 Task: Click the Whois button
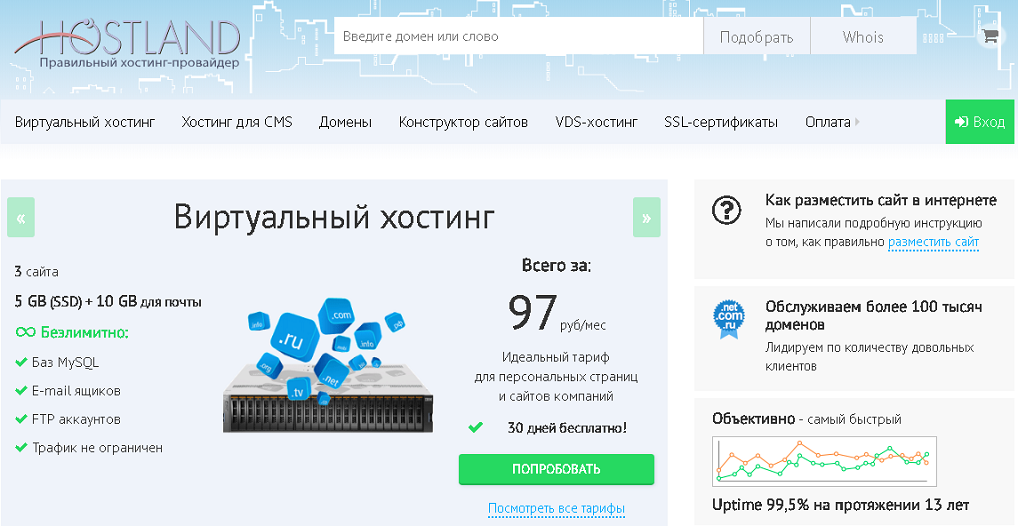[863, 36]
